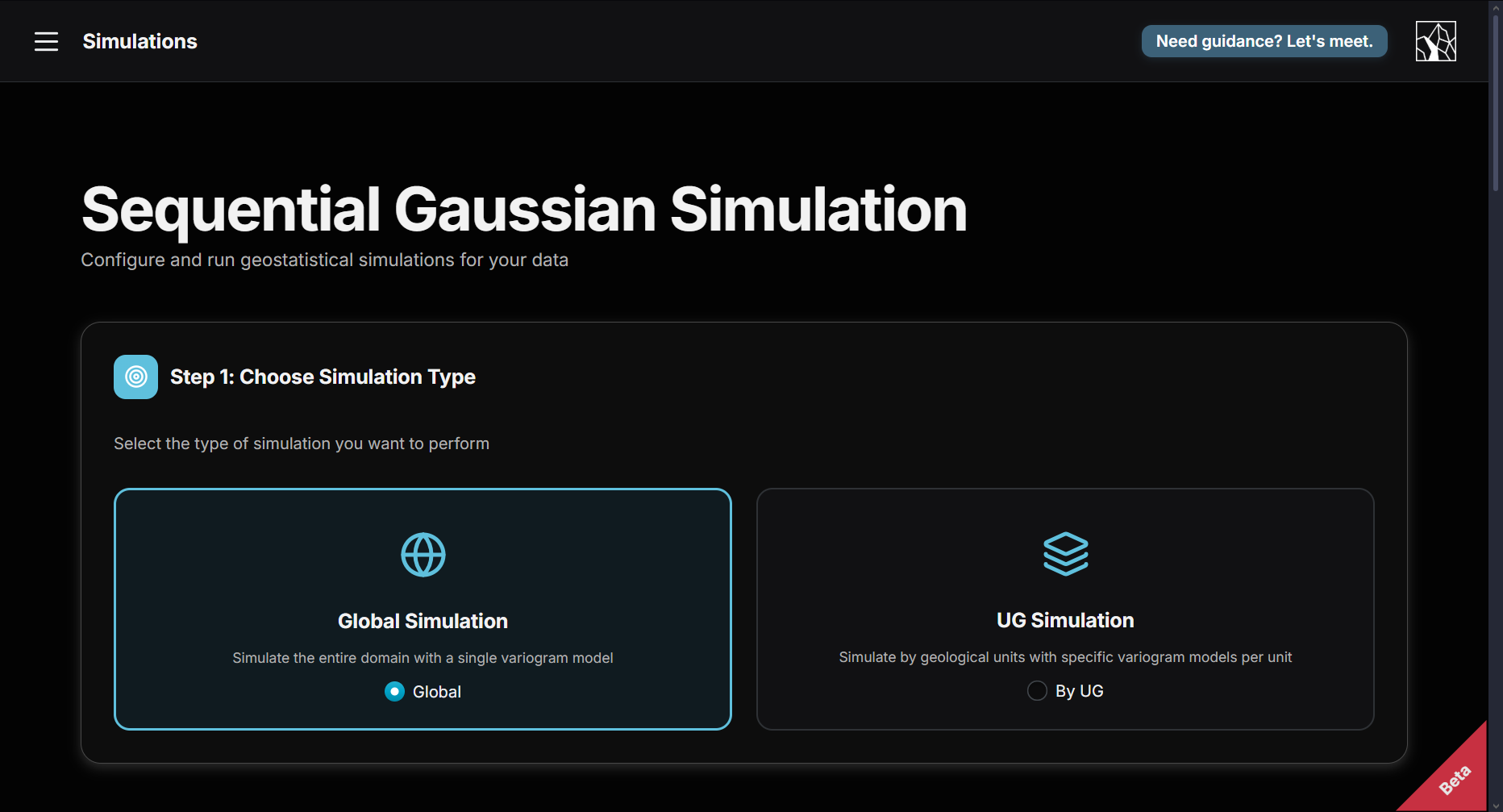Click the single variogram model description

coord(423,658)
